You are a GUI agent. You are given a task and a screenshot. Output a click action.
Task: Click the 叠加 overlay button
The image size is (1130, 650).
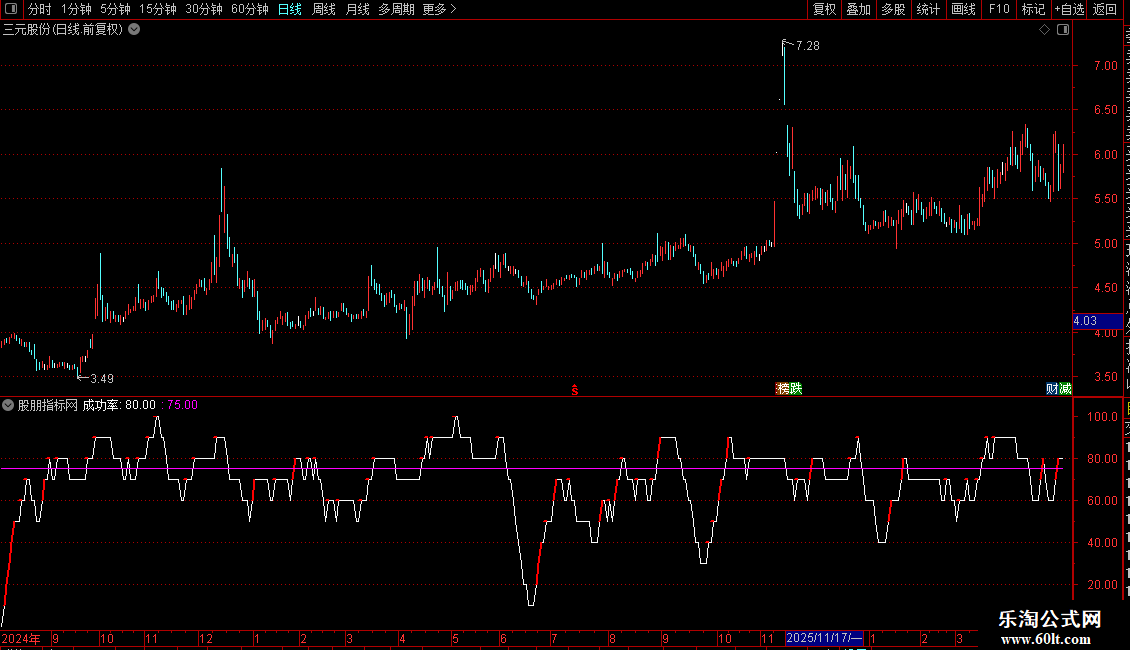tap(859, 9)
